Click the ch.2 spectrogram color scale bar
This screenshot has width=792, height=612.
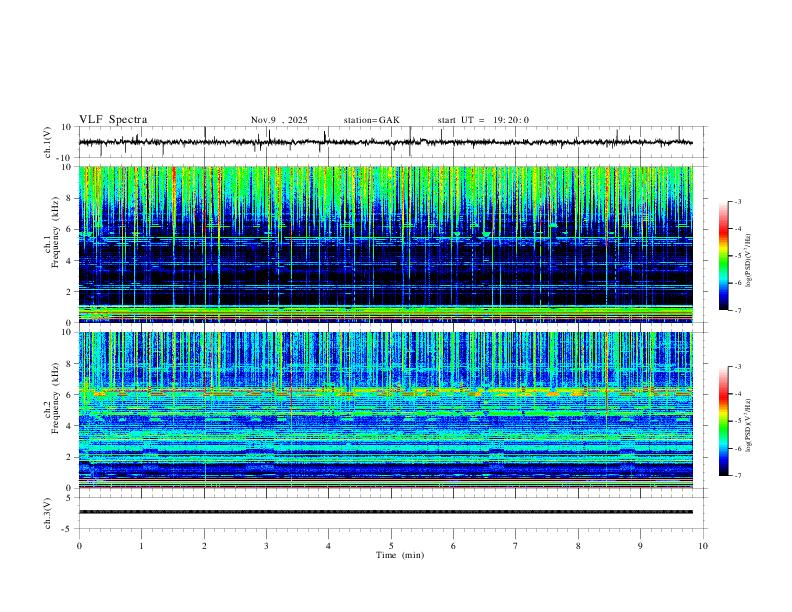(x=724, y=421)
